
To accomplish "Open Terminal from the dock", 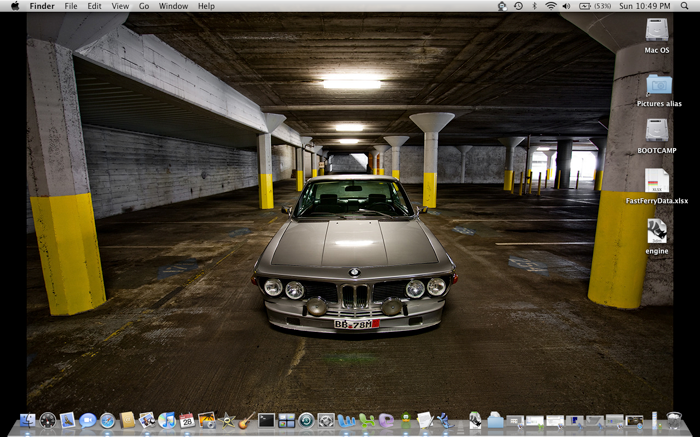I will point(266,421).
